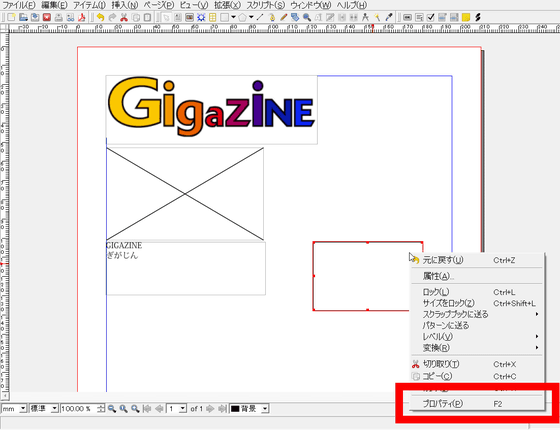Open the アイテム menu
Viewport: 560px width, 430px height.
[90, 5]
